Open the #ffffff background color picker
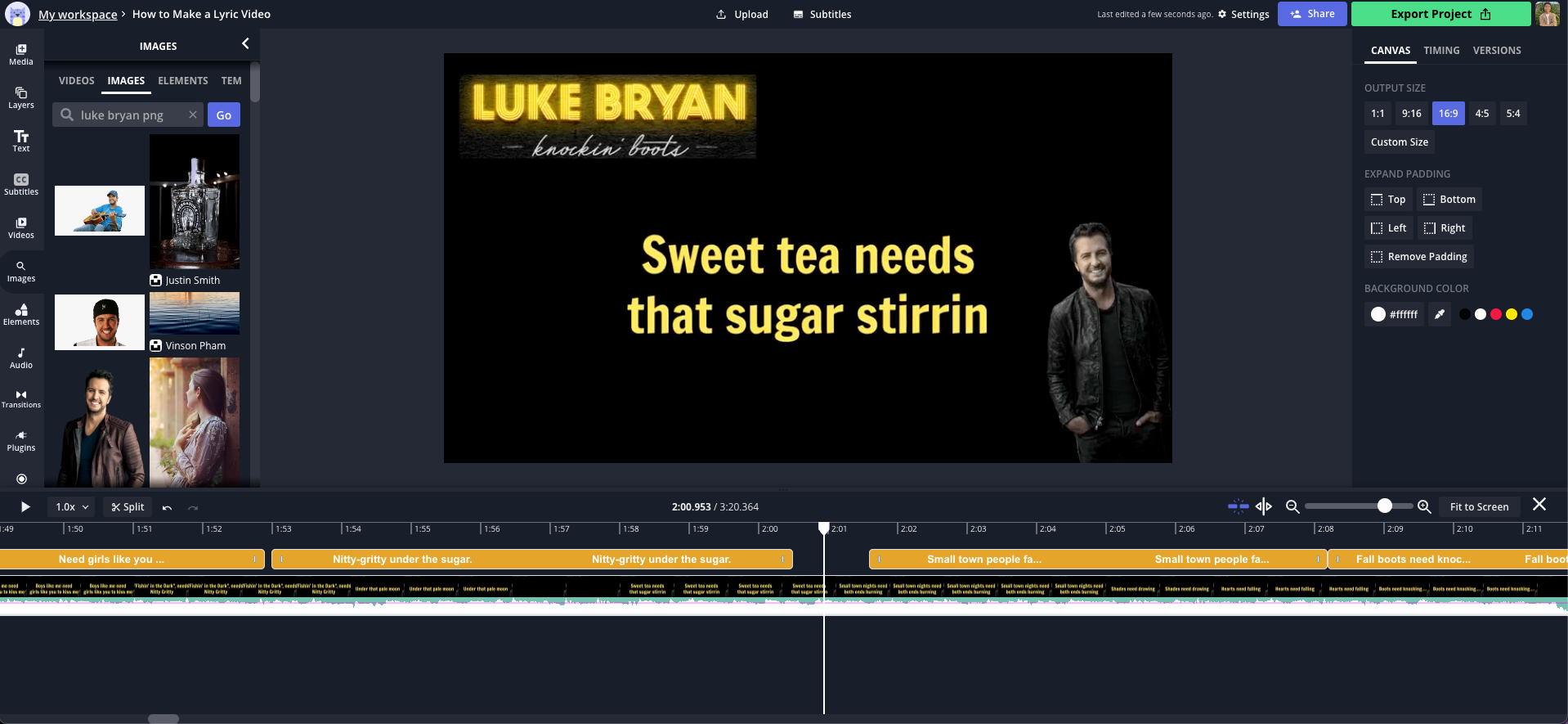Screen dimensions: 1568x724 [1394, 314]
